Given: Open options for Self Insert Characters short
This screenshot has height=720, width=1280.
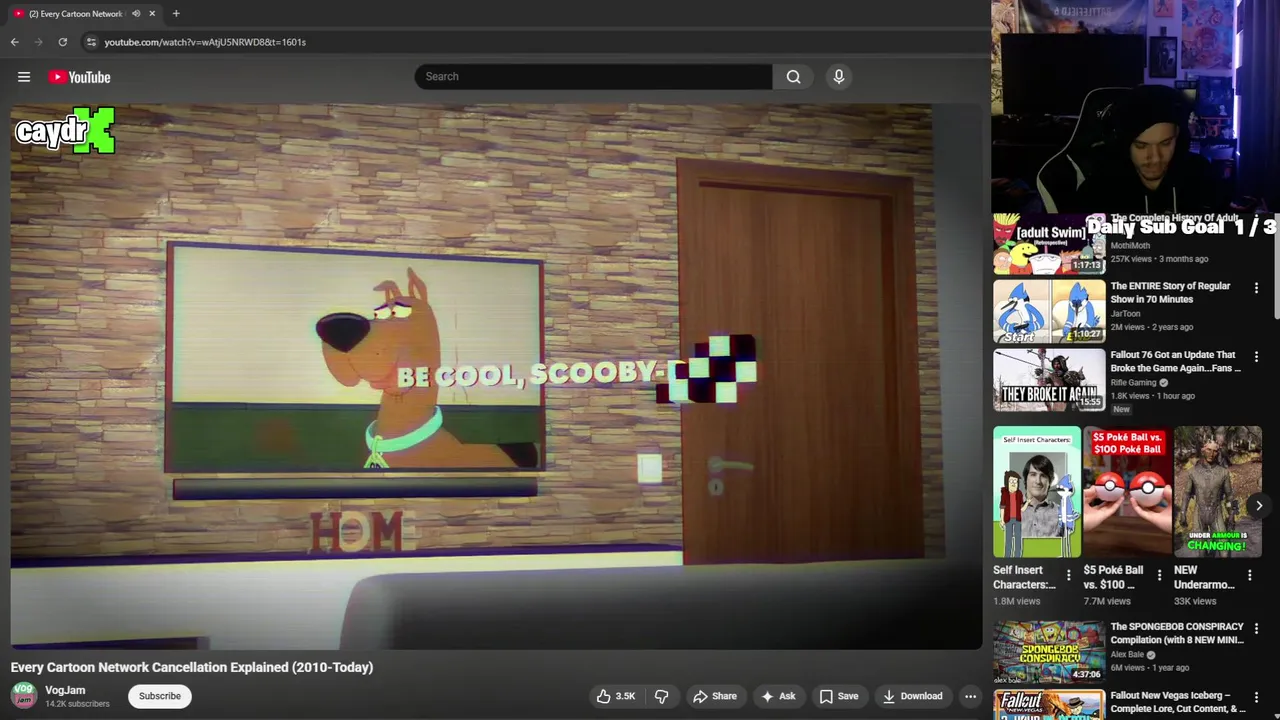Looking at the screenshot, I should pyautogui.click(x=1068, y=575).
